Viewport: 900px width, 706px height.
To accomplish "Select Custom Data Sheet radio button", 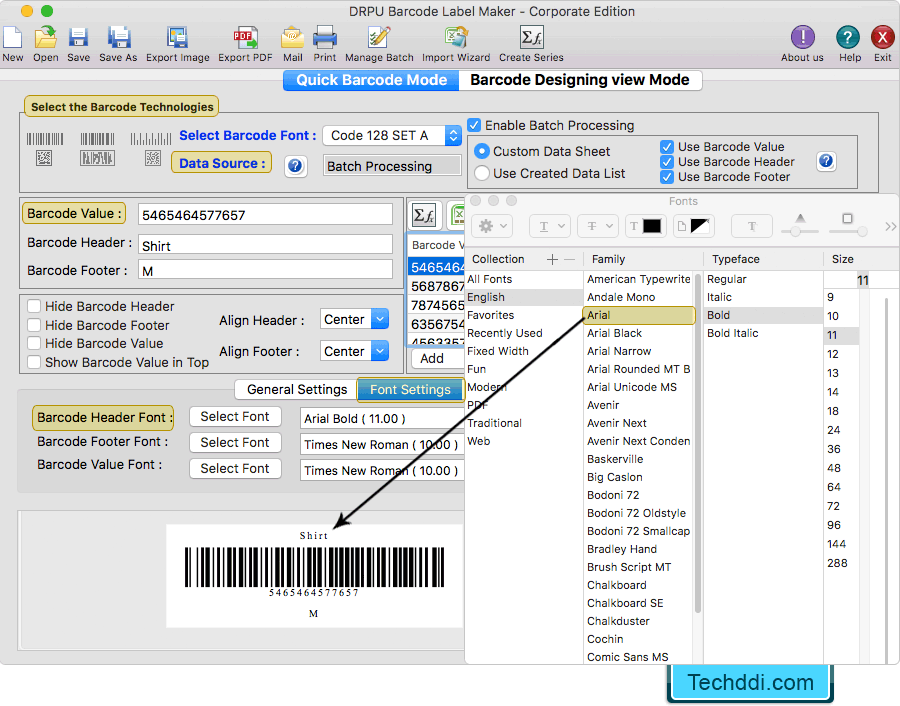I will pos(482,152).
